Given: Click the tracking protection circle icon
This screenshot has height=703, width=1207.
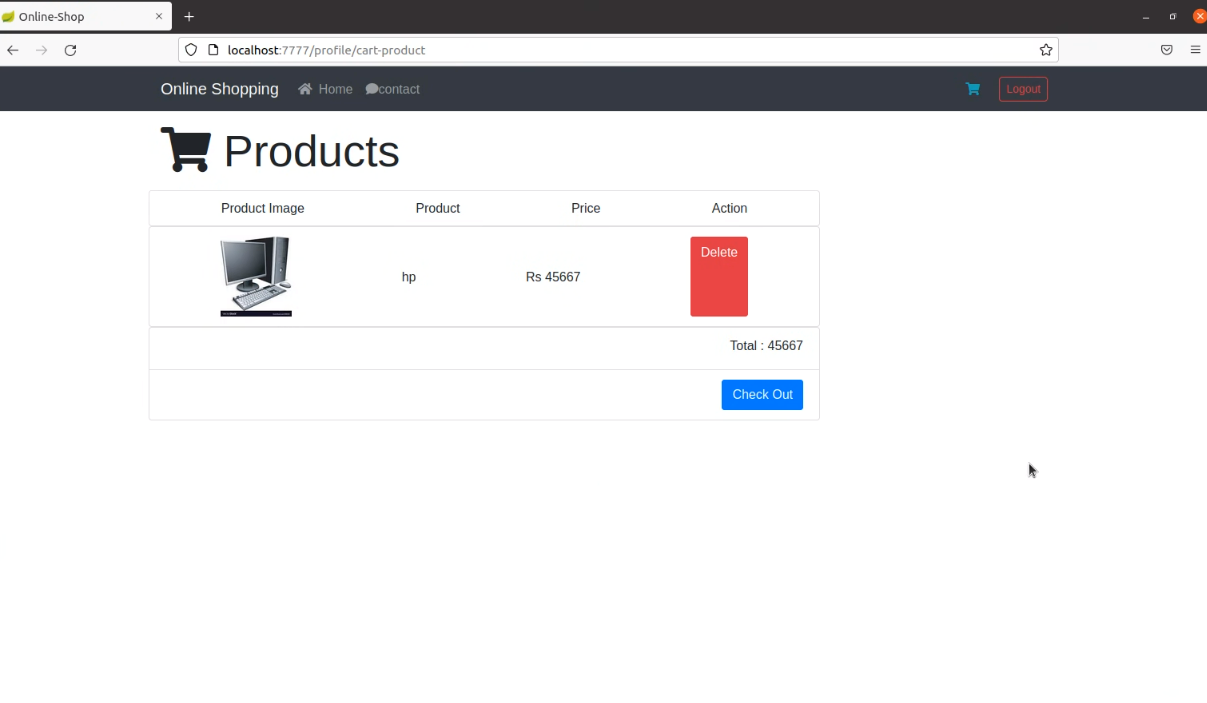Looking at the screenshot, I should pos(190,50).
